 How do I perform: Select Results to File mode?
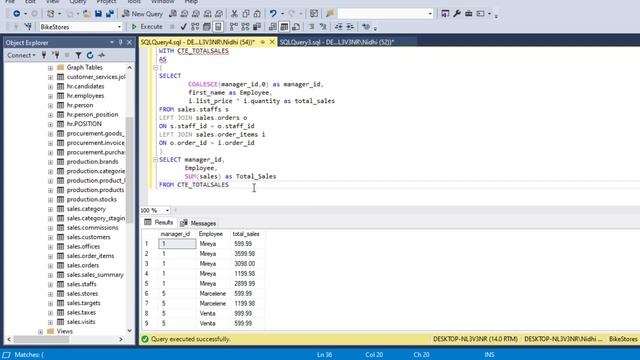296,27
